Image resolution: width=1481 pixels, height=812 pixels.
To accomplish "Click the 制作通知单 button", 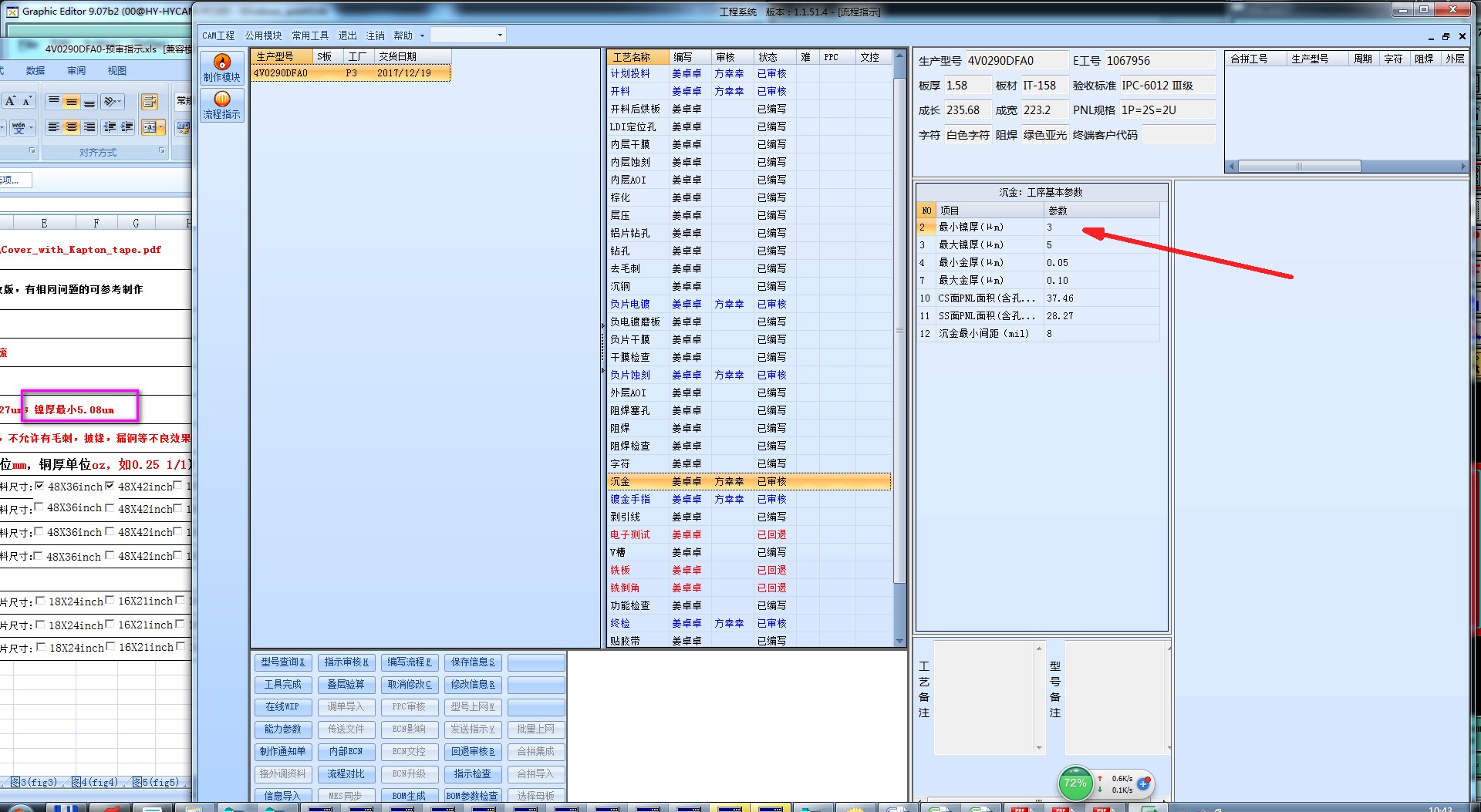I will pos(283,751).
